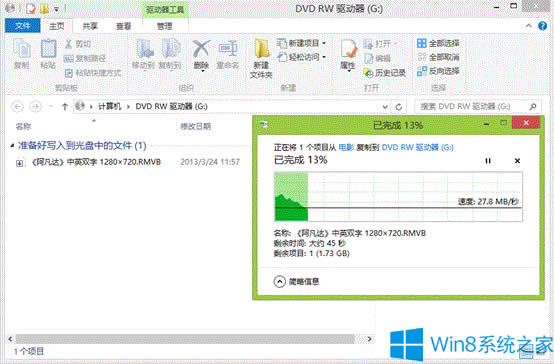Open the Help question mark icon
This screenshot has height=364, width=554.
click(x=542, y=26)
